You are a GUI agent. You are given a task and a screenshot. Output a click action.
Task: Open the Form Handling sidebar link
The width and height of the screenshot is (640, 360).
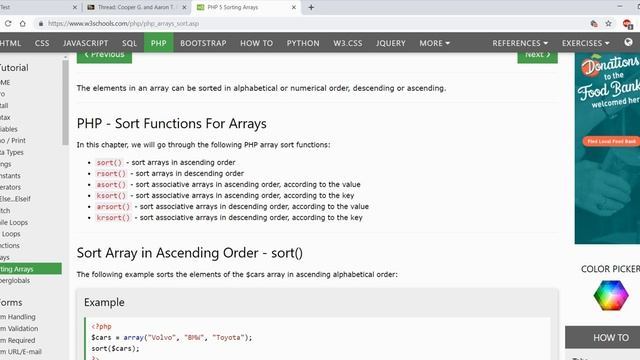pos(18,317)
